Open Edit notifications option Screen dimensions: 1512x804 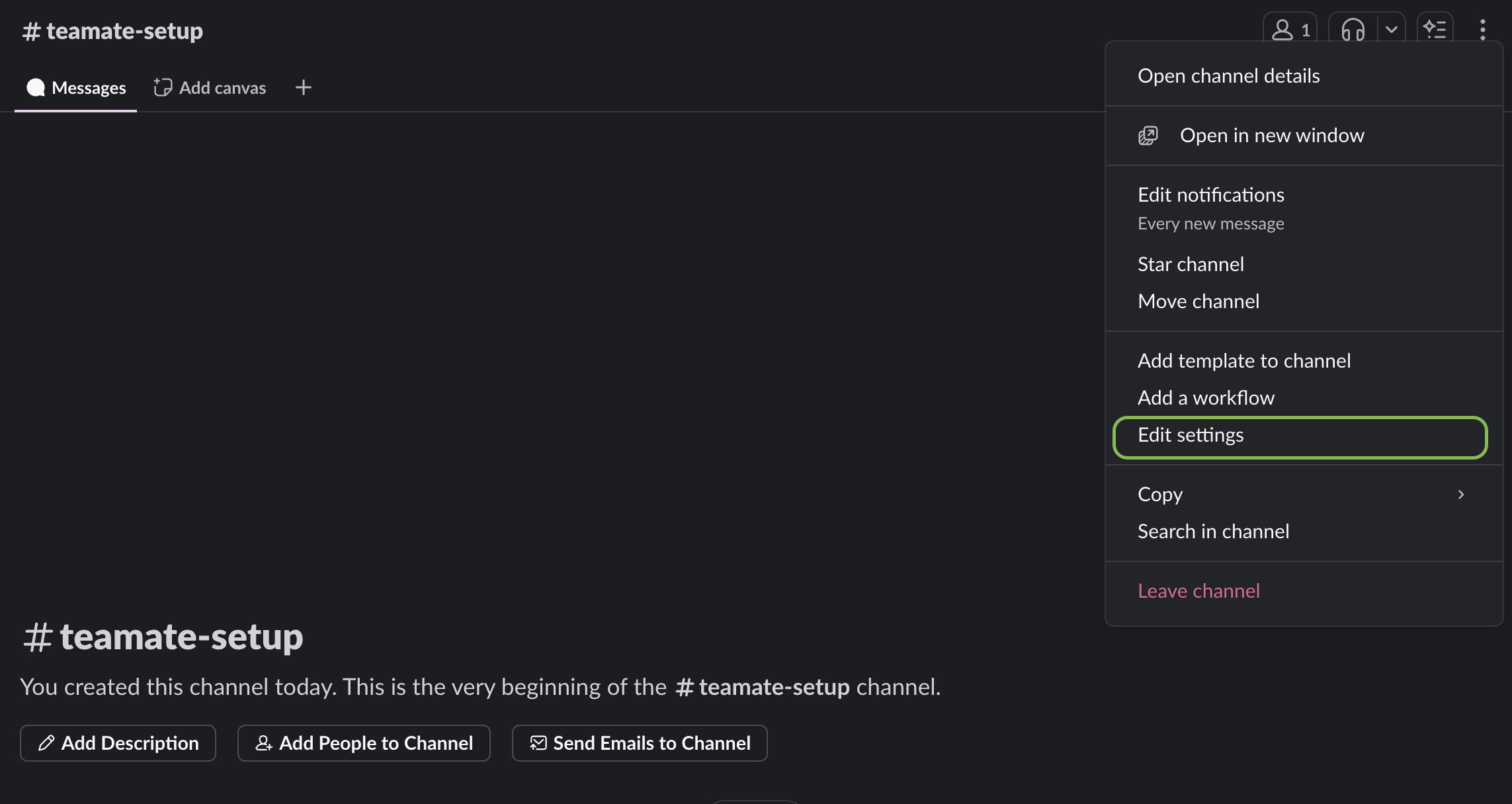[1304, 208]
